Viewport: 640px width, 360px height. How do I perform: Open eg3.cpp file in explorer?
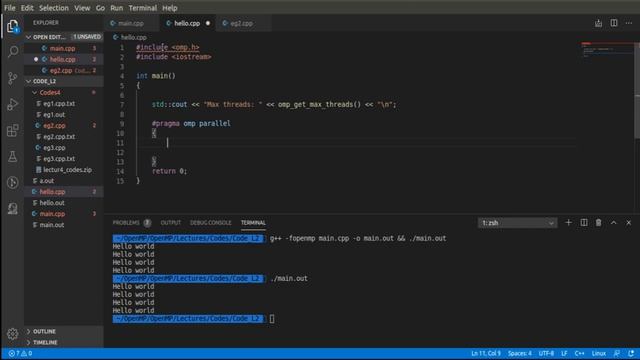tap(63, 148)
